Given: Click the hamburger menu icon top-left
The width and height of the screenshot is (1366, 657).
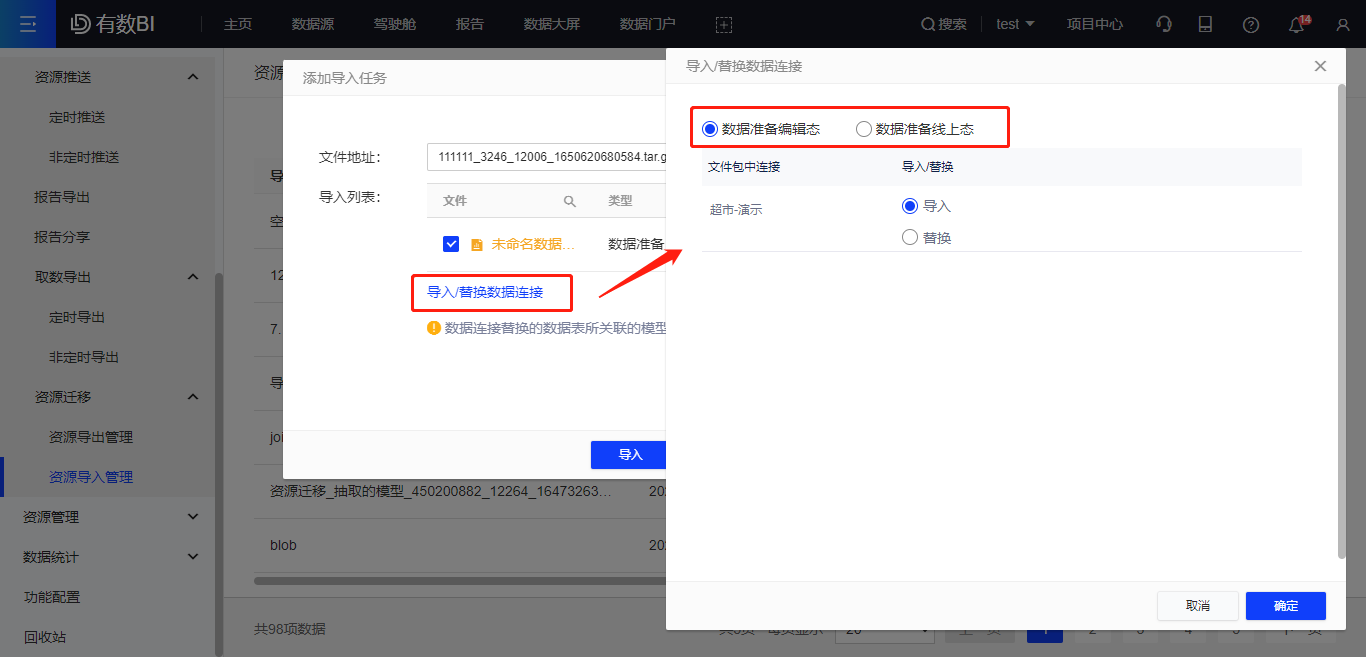Looking at the screenshot, I should (x=27, y=24).
